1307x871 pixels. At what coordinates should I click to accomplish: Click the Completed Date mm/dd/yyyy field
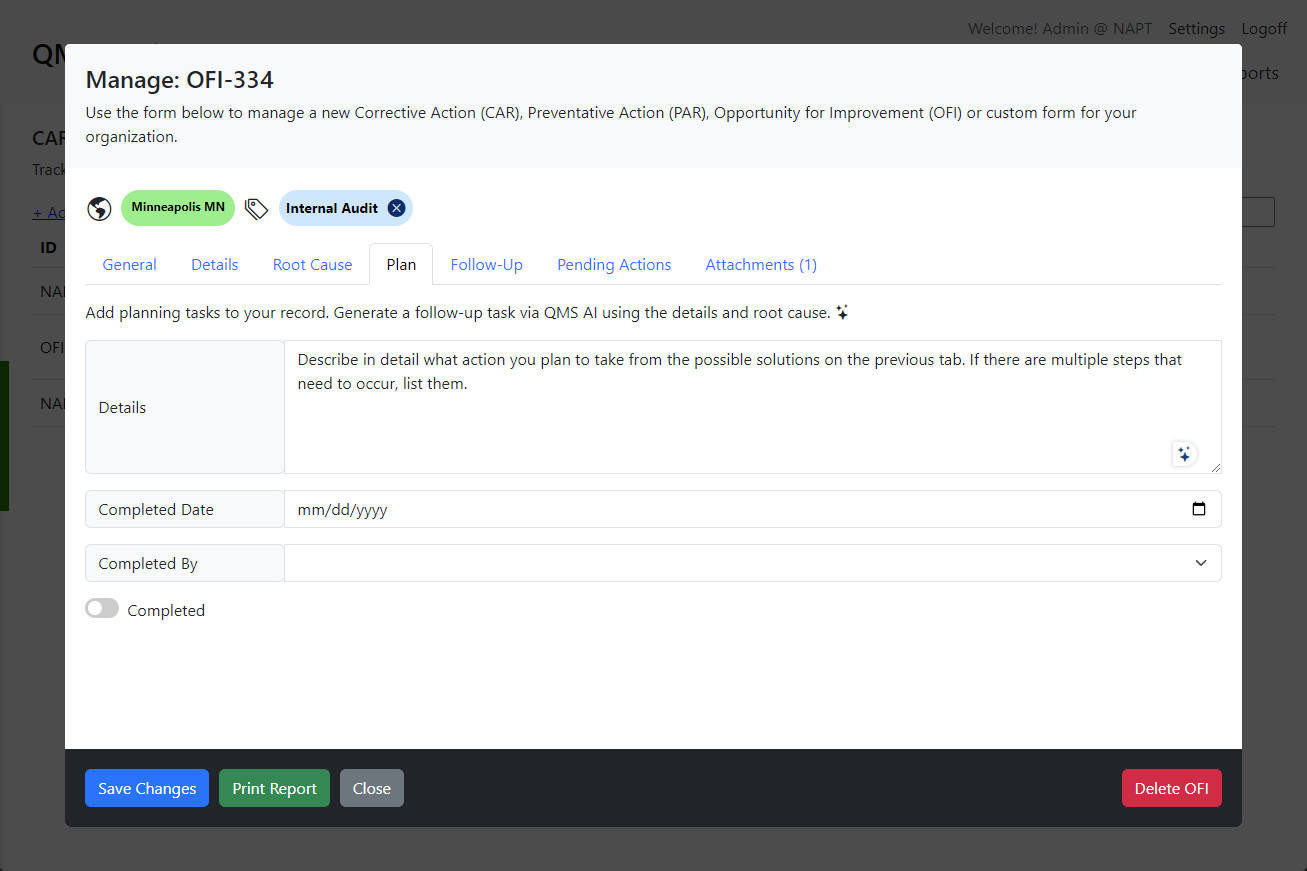pyautogui.click(x=753, y=509)
